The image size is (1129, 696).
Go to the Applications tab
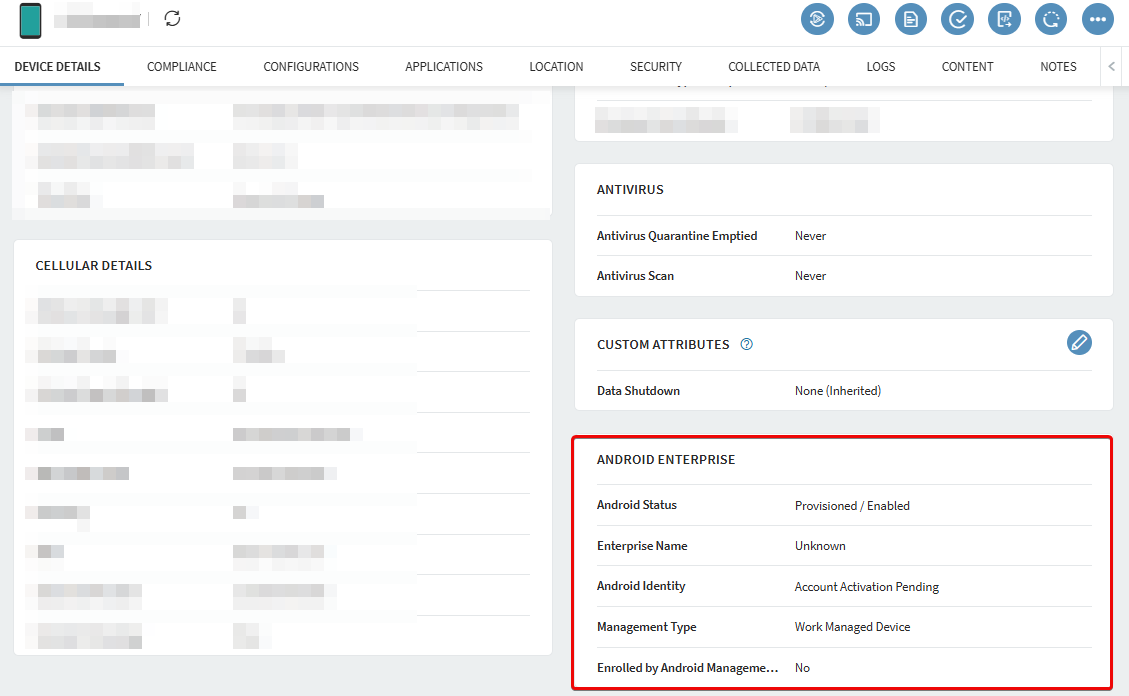coord(444,67)
